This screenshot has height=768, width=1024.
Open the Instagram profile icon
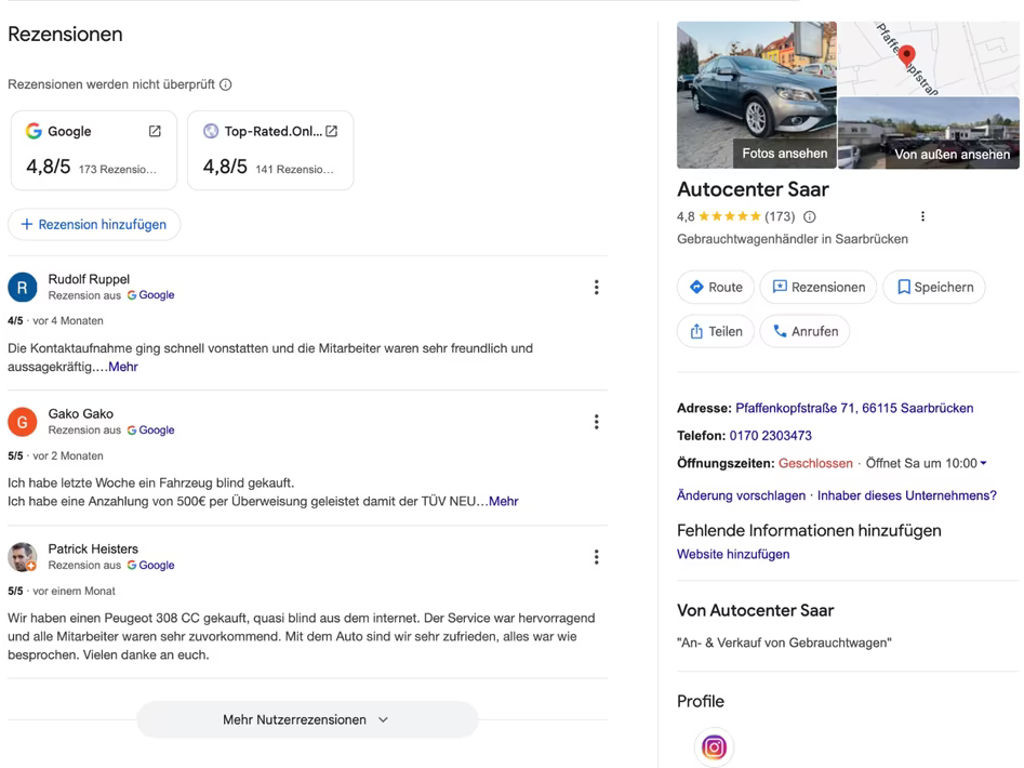click(x=714, y=747)
